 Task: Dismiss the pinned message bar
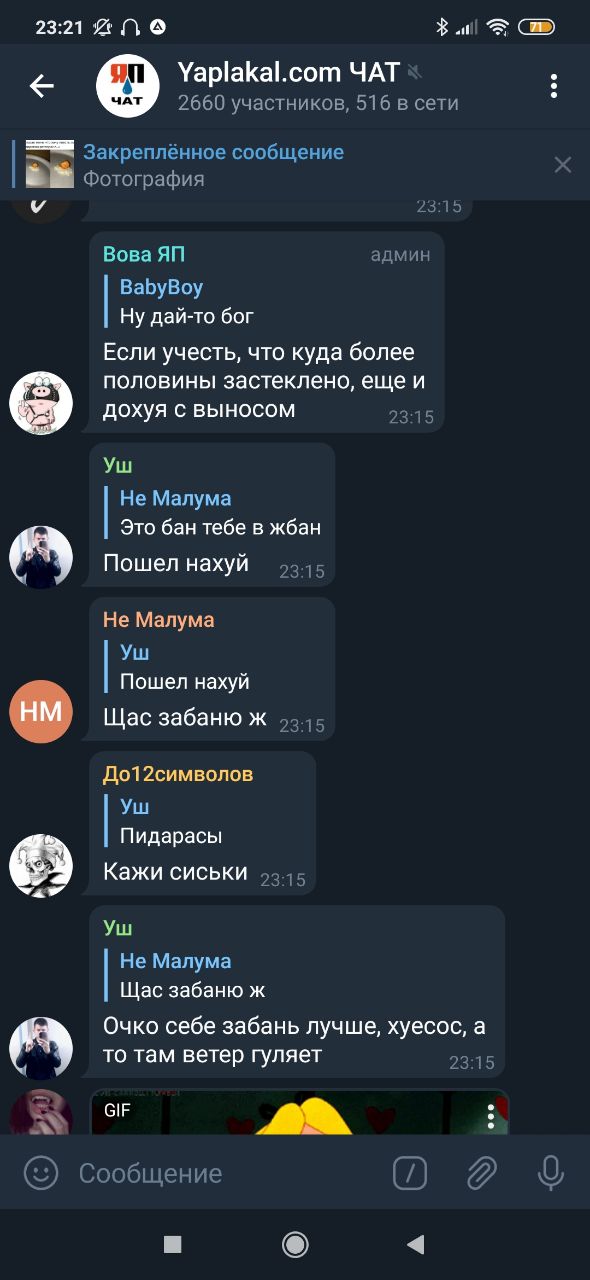pyautogui.click(x=563, y=165)
